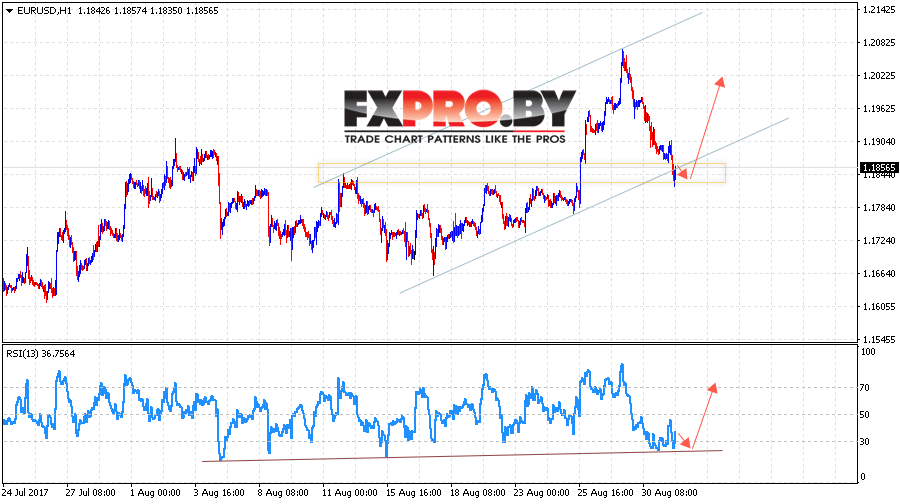The image size is (900, 504).
Task: Select the EURUSD,H1 chart symbol label
Action: [x=44, y=11]
